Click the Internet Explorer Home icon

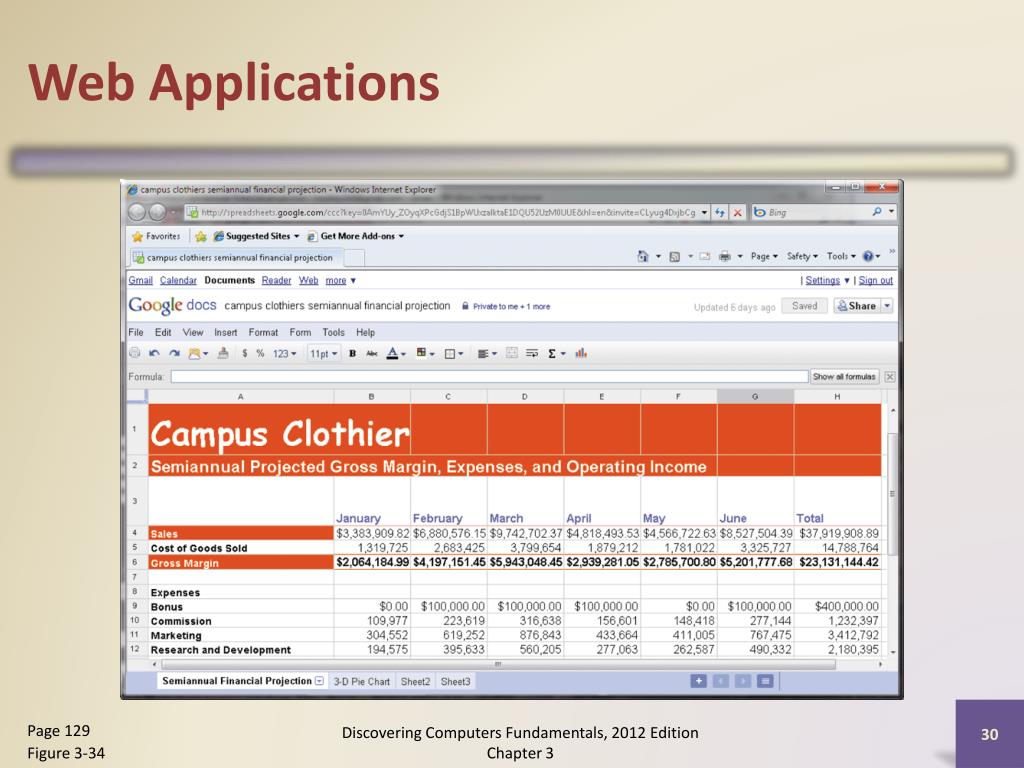pos(643,257)
